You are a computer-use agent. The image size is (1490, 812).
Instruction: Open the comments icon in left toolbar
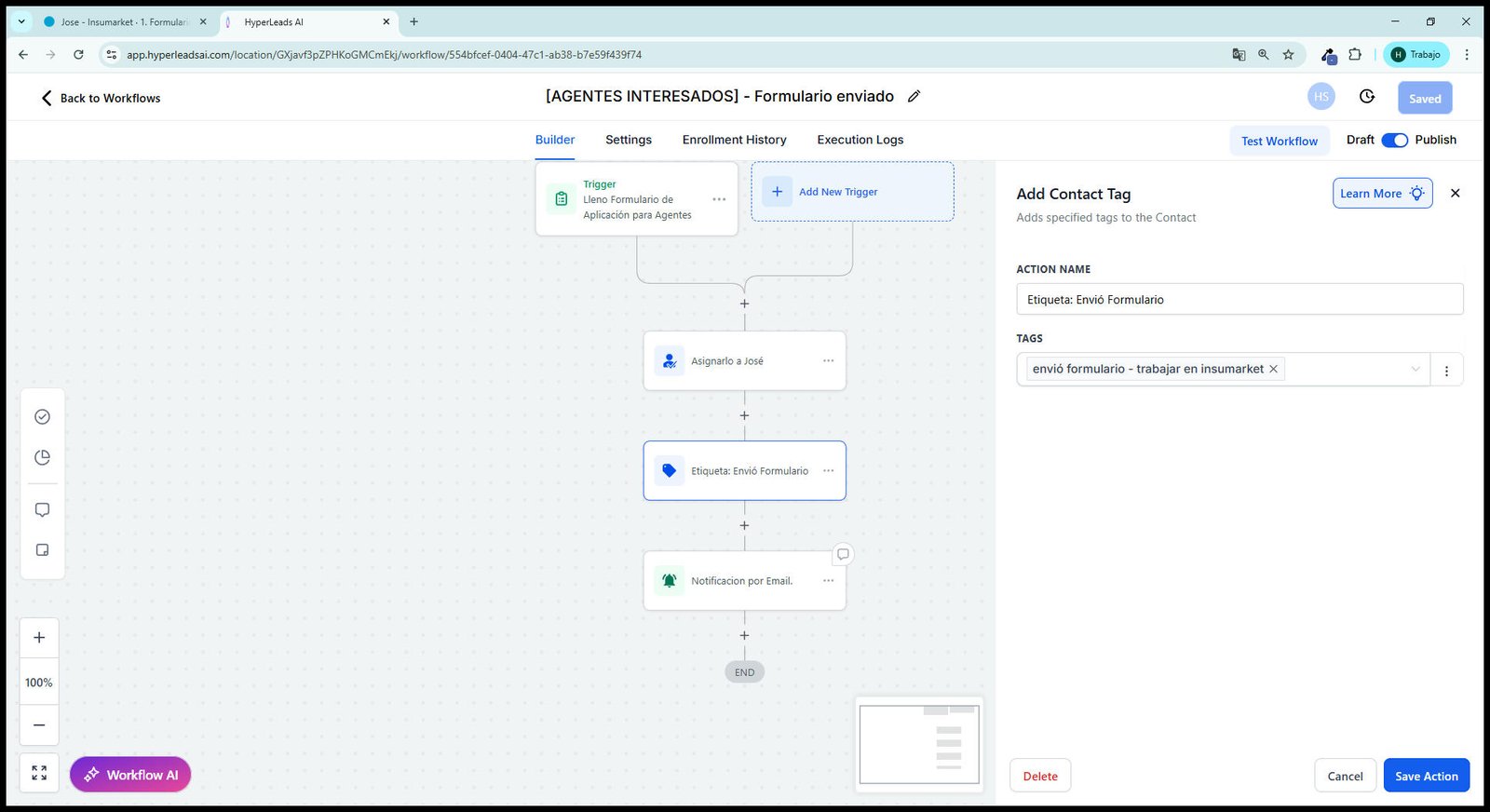[42, 509]
